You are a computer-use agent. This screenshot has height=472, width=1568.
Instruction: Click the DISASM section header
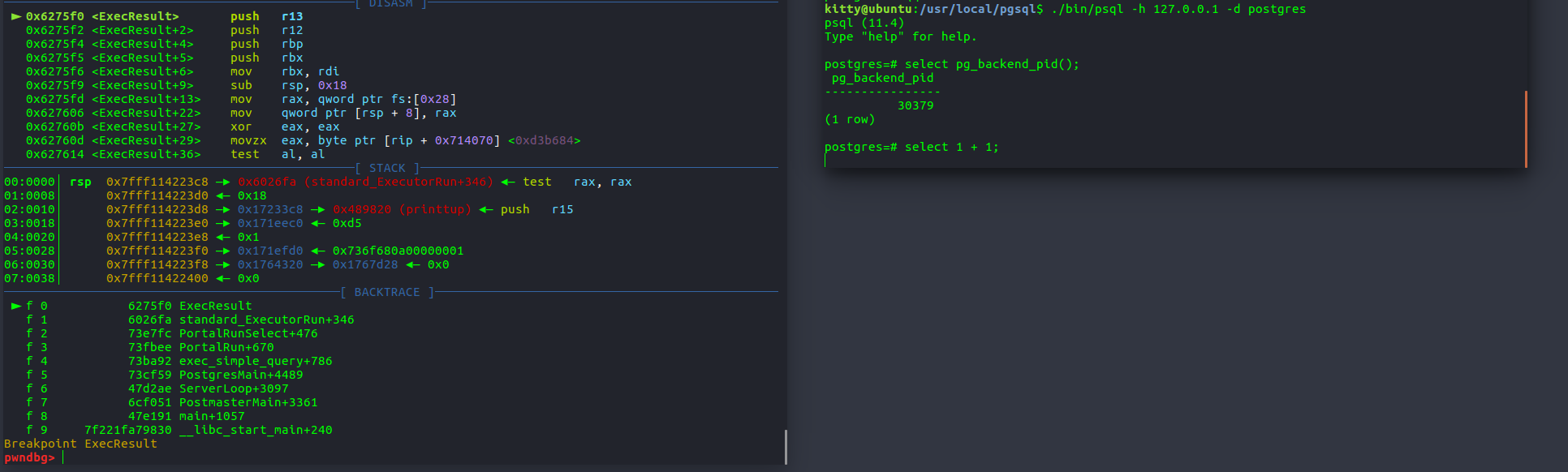[x=390, y=4]
